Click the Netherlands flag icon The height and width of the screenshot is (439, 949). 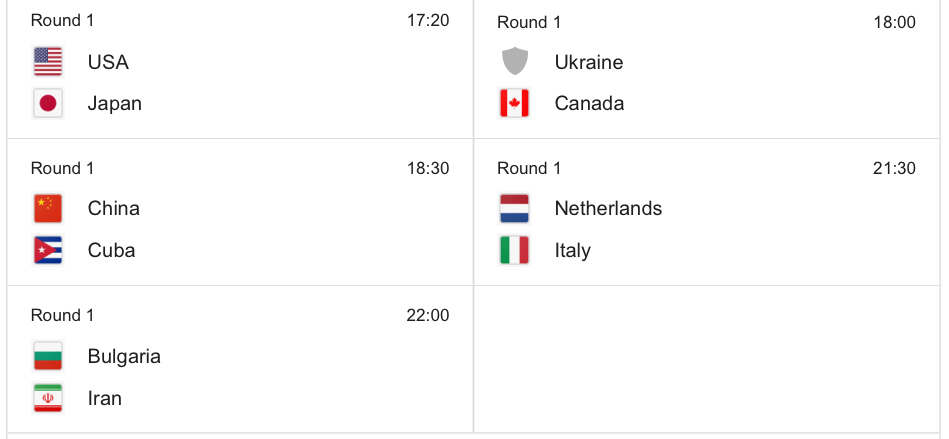pyautogui.click(x=514, y=208)
